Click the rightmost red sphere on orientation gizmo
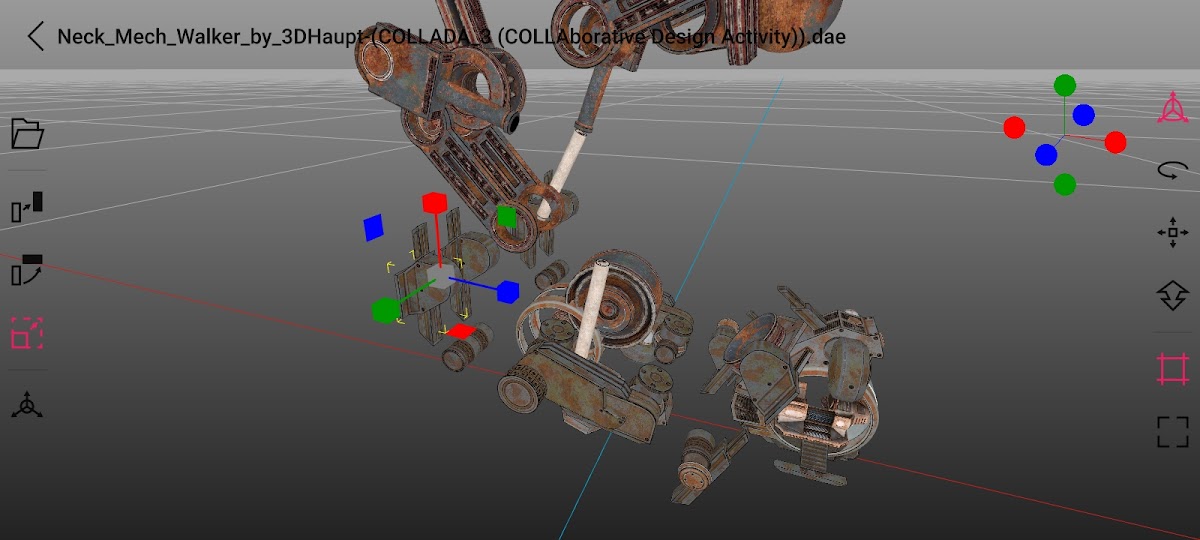 1115,142
